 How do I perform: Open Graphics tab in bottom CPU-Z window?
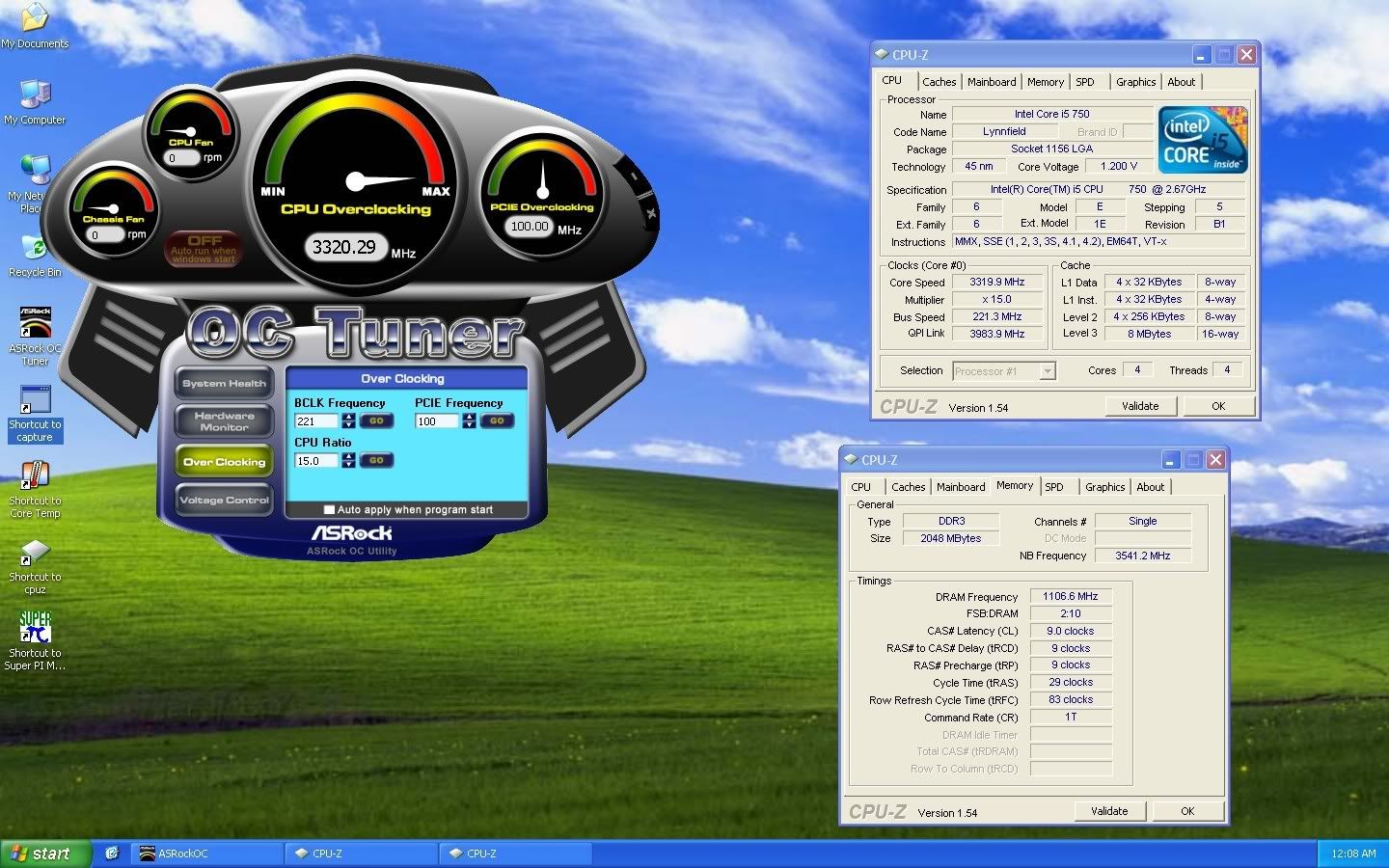point(1104,487)
